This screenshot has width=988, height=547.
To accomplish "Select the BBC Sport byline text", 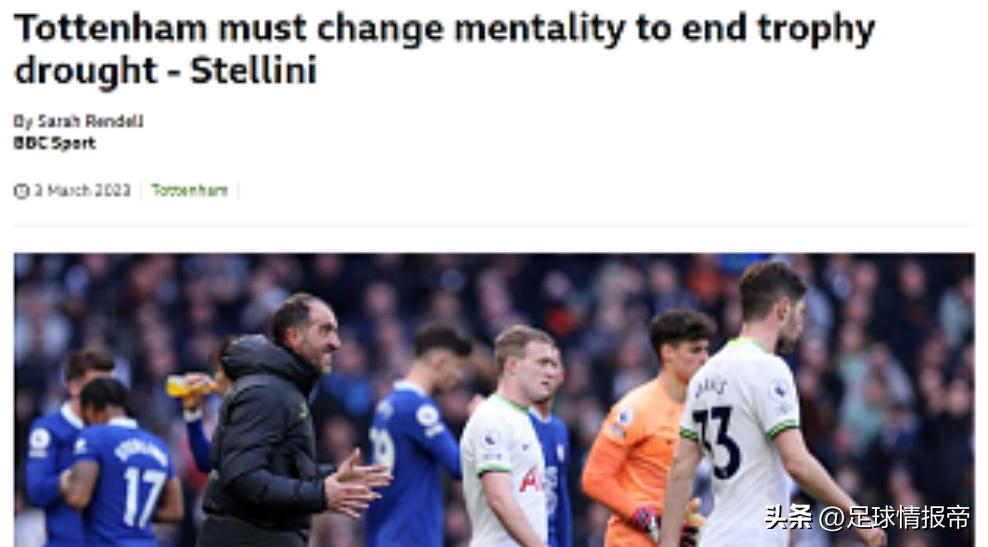I will (x=55, y=143).
